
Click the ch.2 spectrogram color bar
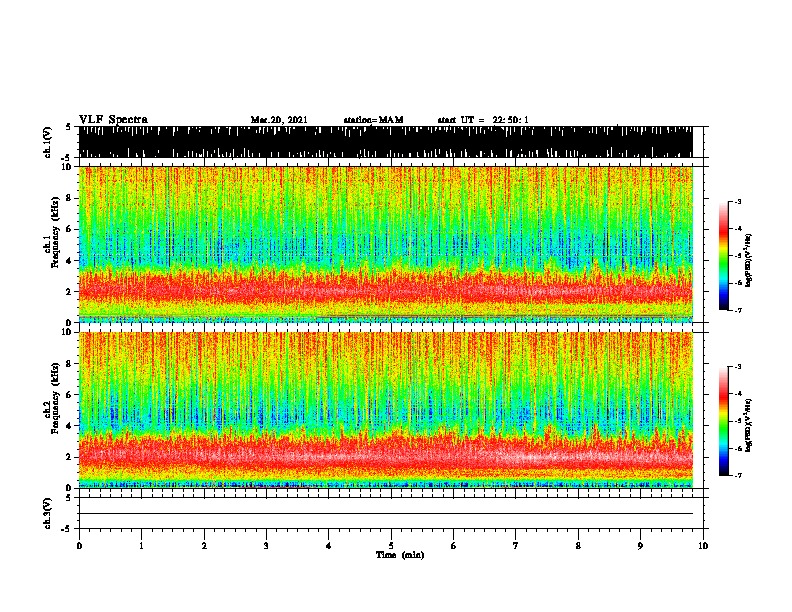pos(723,421)
